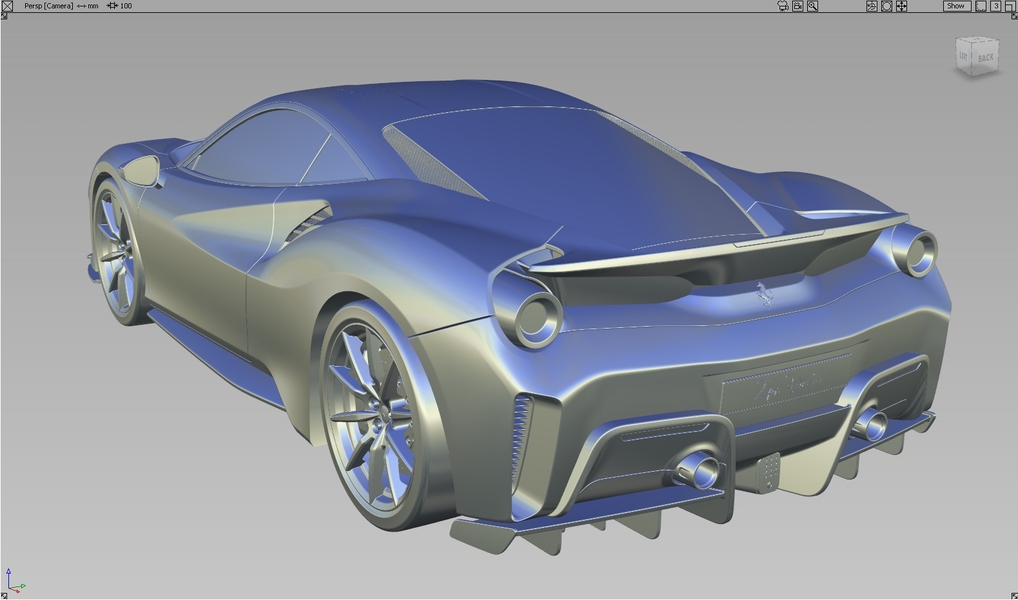1018x600 pixels.
Task: Click the LEFT face of the ViewCube
Action: pyautogui.click(x=964, y=56)
